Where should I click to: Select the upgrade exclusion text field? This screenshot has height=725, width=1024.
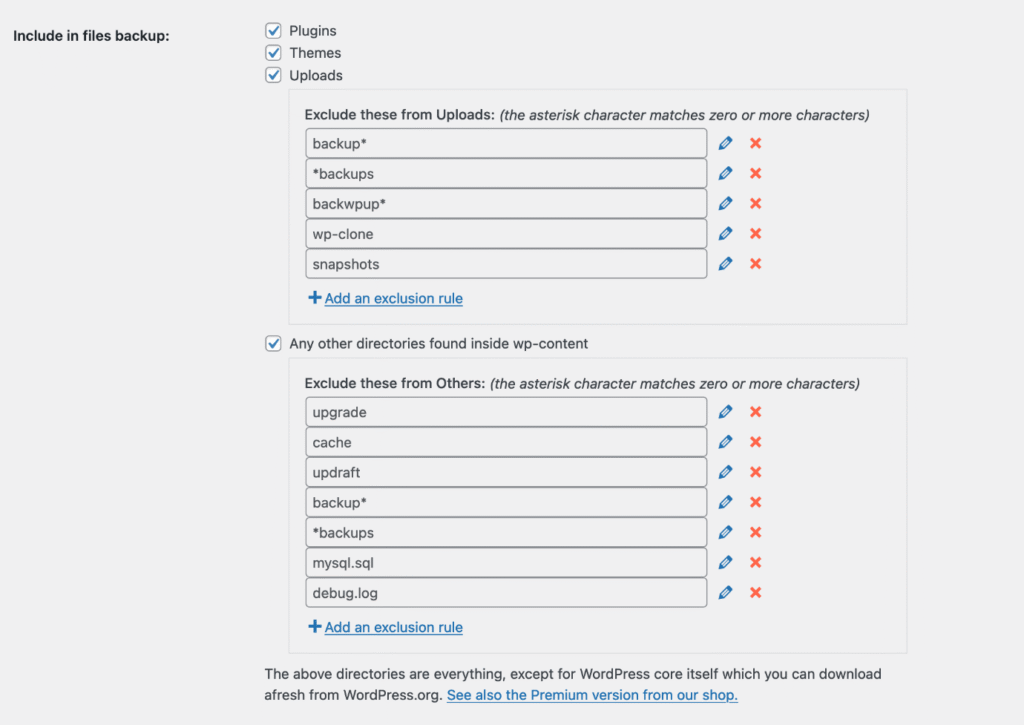point(506,412)
